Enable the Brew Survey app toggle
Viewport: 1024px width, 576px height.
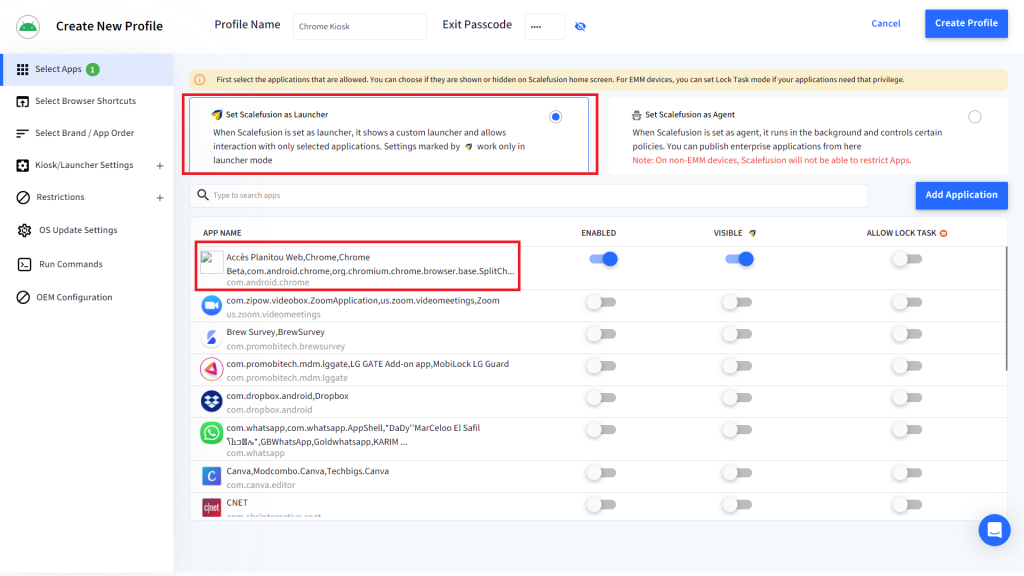coord(601,334)
